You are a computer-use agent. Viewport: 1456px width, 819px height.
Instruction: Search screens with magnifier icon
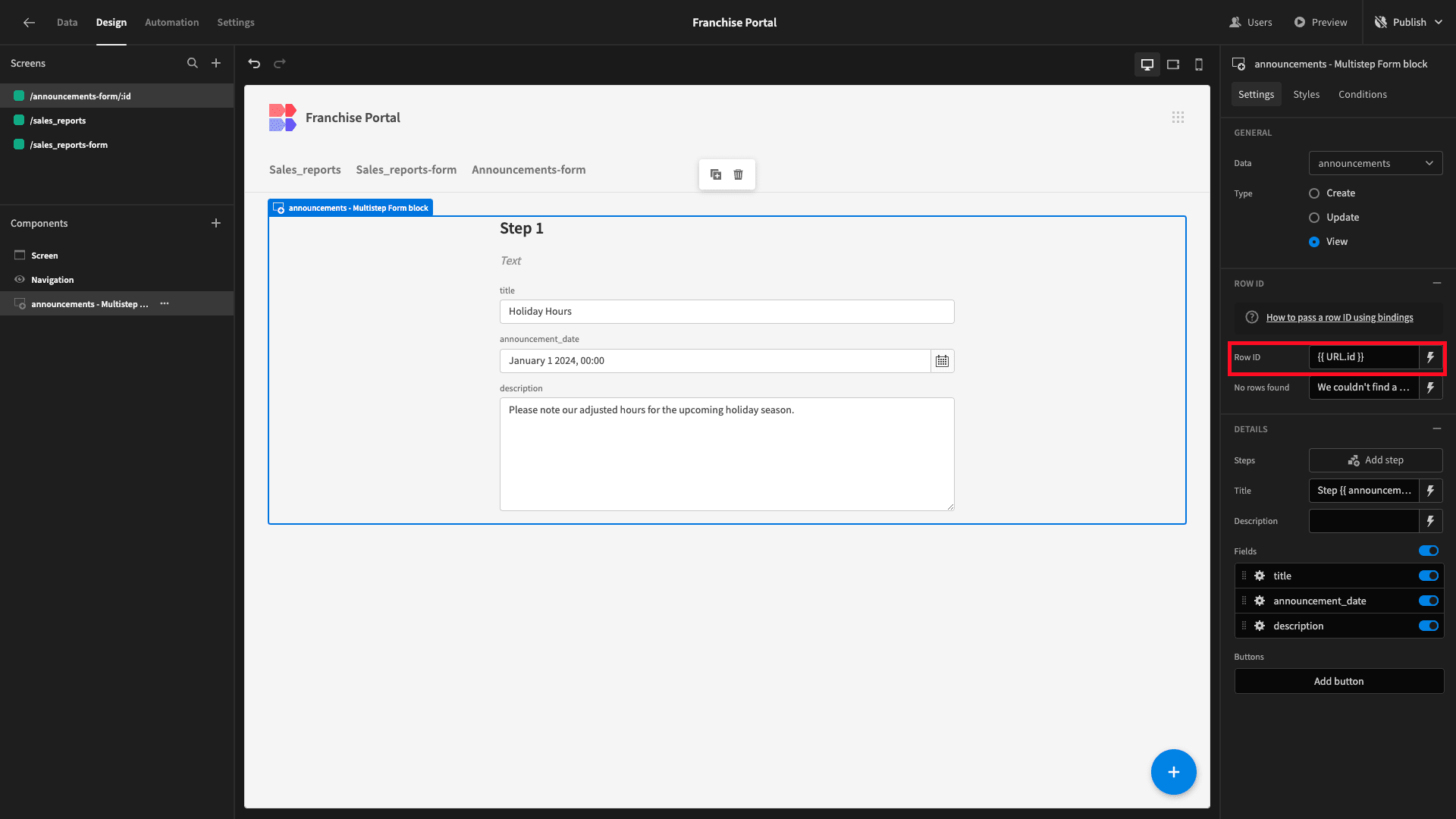193,64
